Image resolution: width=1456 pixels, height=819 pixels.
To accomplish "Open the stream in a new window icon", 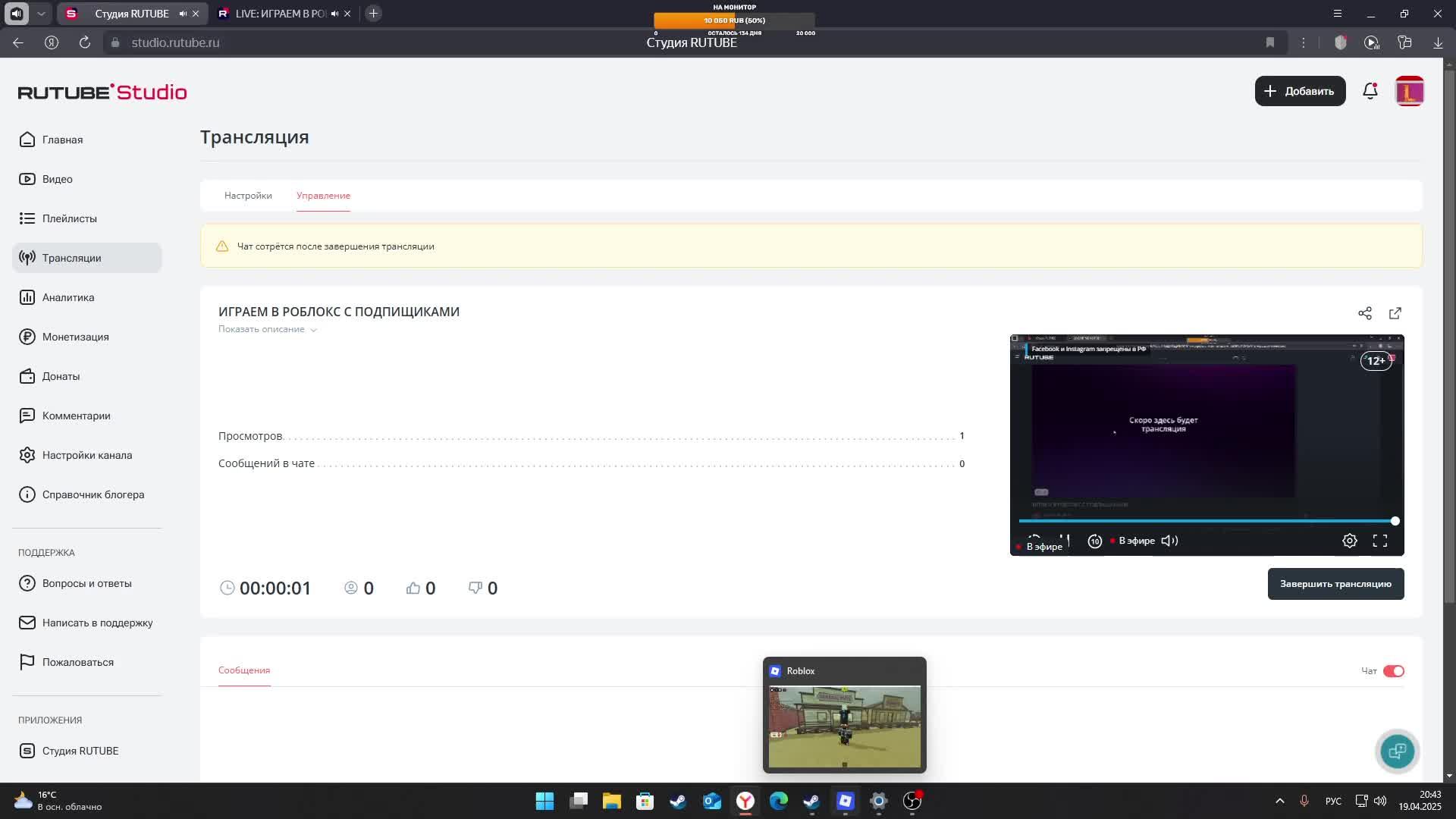I will pyautogui.click(x=1395, y=313).
